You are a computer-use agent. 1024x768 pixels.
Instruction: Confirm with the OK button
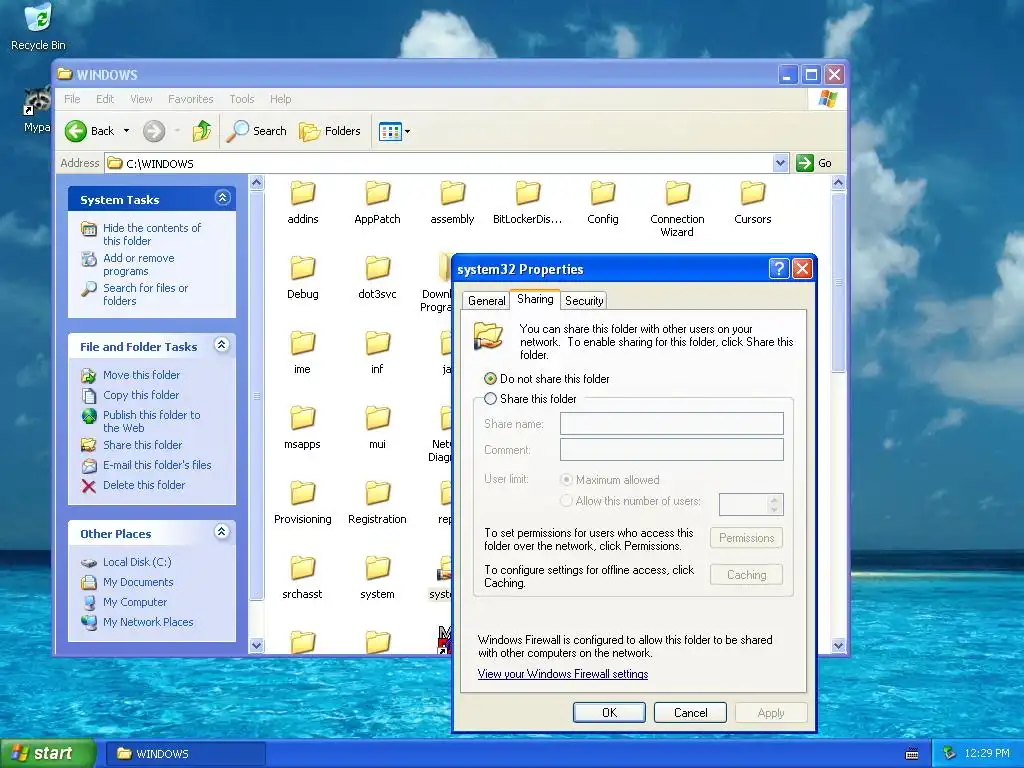(609, 712)
